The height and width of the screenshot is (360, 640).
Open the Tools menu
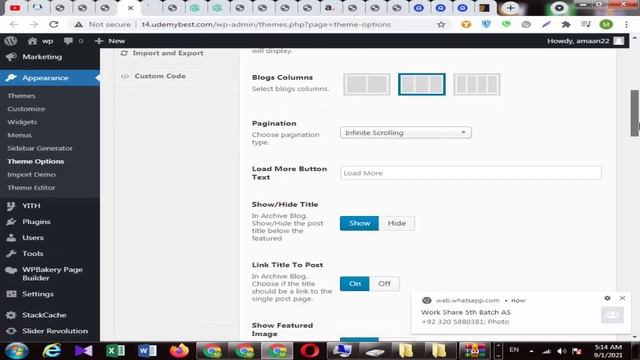(33, 253)
